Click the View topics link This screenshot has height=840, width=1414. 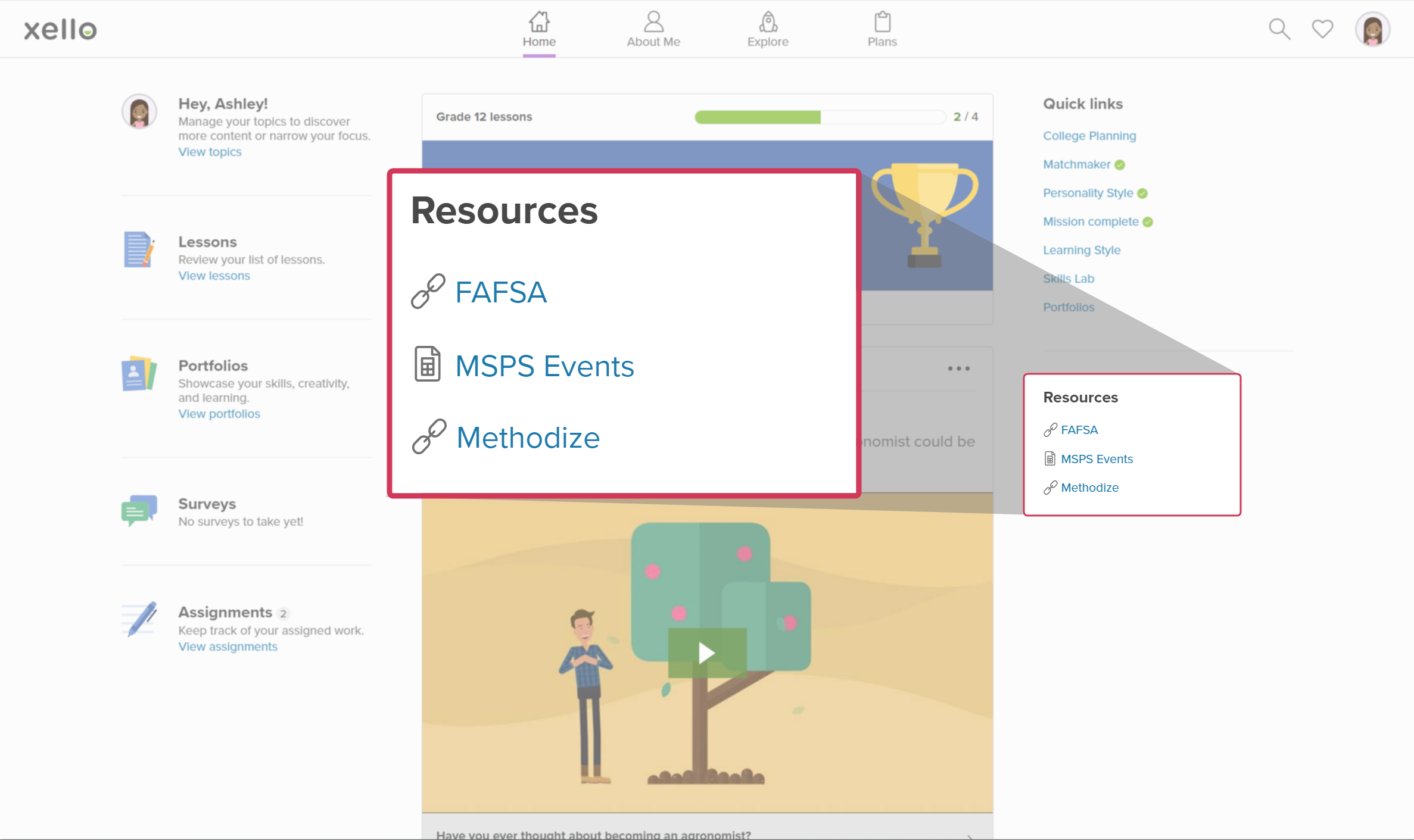(210, 152)
